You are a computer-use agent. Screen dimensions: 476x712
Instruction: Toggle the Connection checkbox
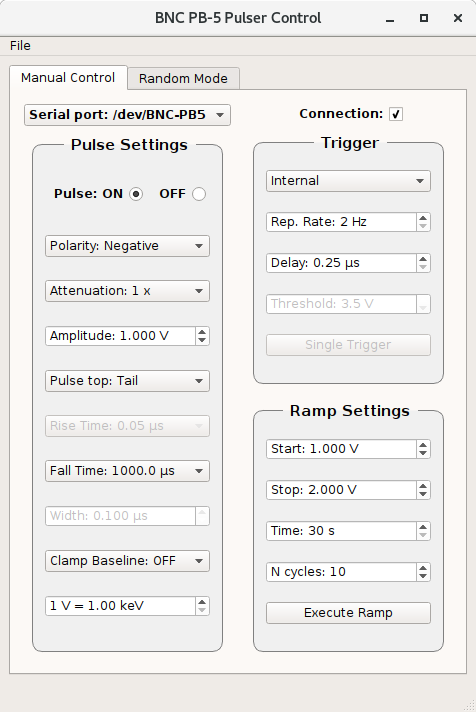click(x=396, y=114)
